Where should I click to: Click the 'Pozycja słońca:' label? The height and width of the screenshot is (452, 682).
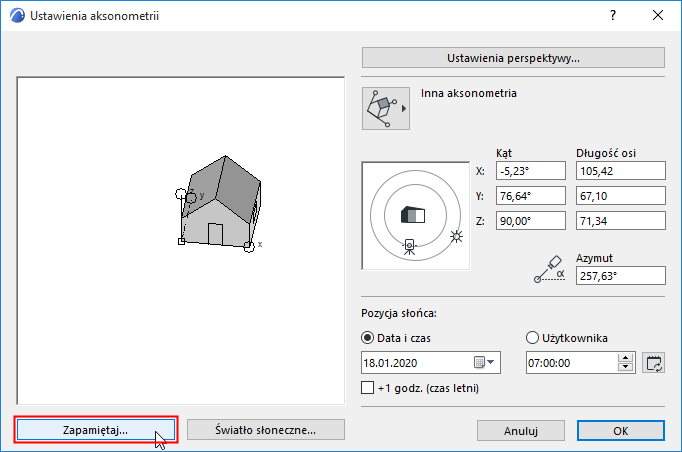(399, 313)
